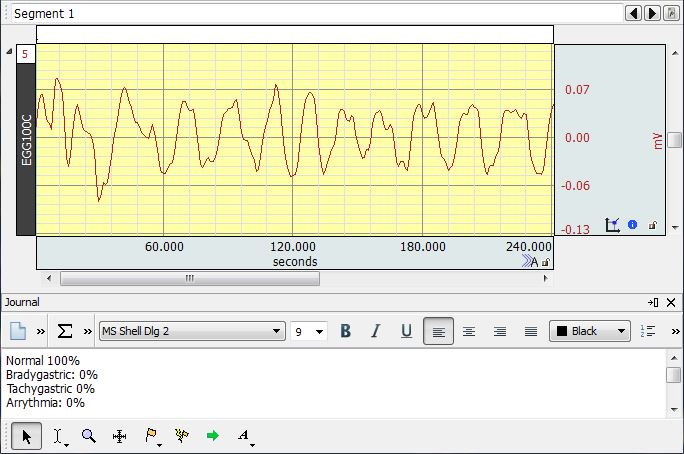The height and width of the screenshot is (454, 684).
Task: Select the arrow pointer tool
Action: (x=27, y=436)
